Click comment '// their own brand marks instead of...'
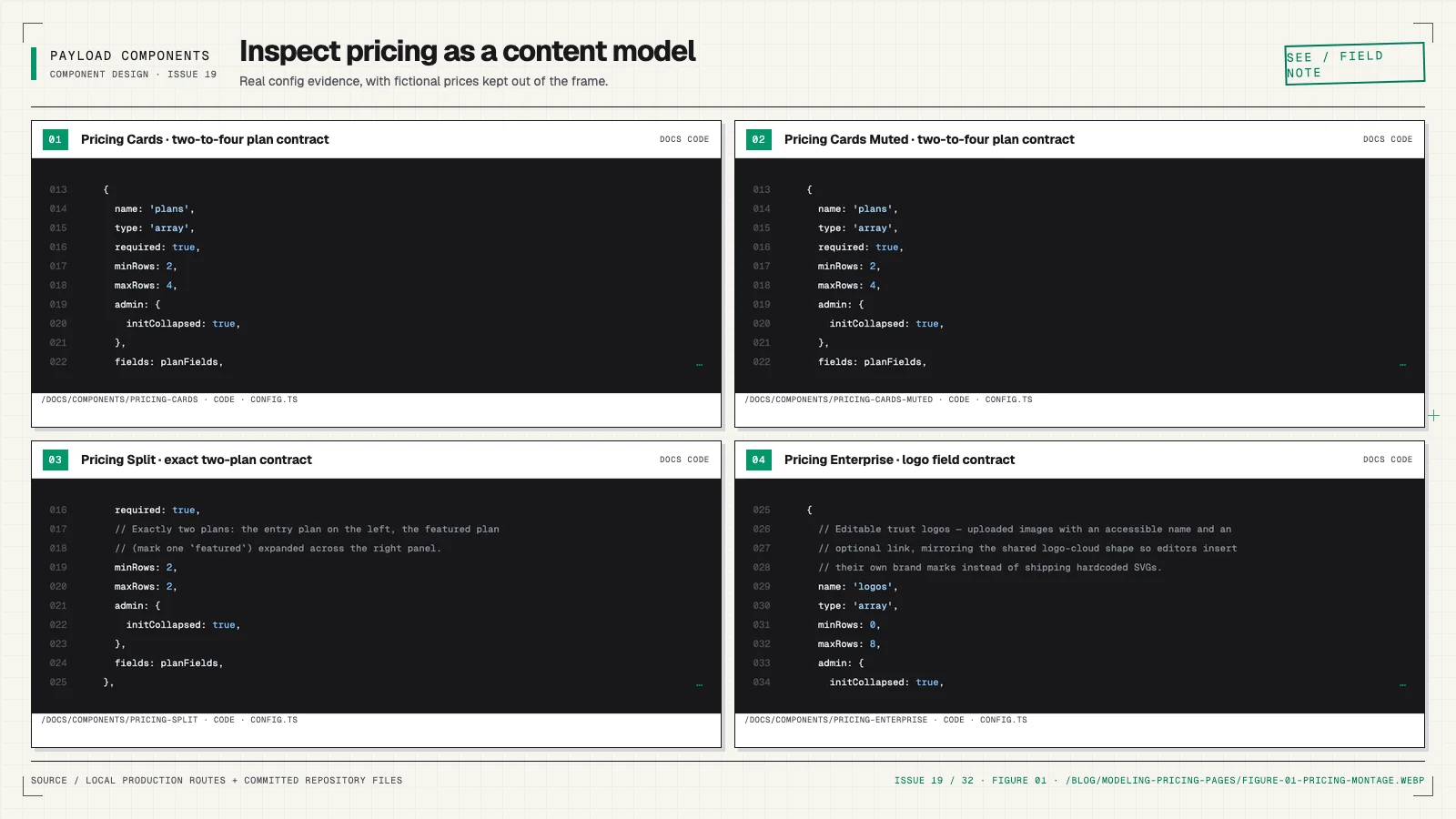This screenshot has height=819, width=1456. (990, 568)
